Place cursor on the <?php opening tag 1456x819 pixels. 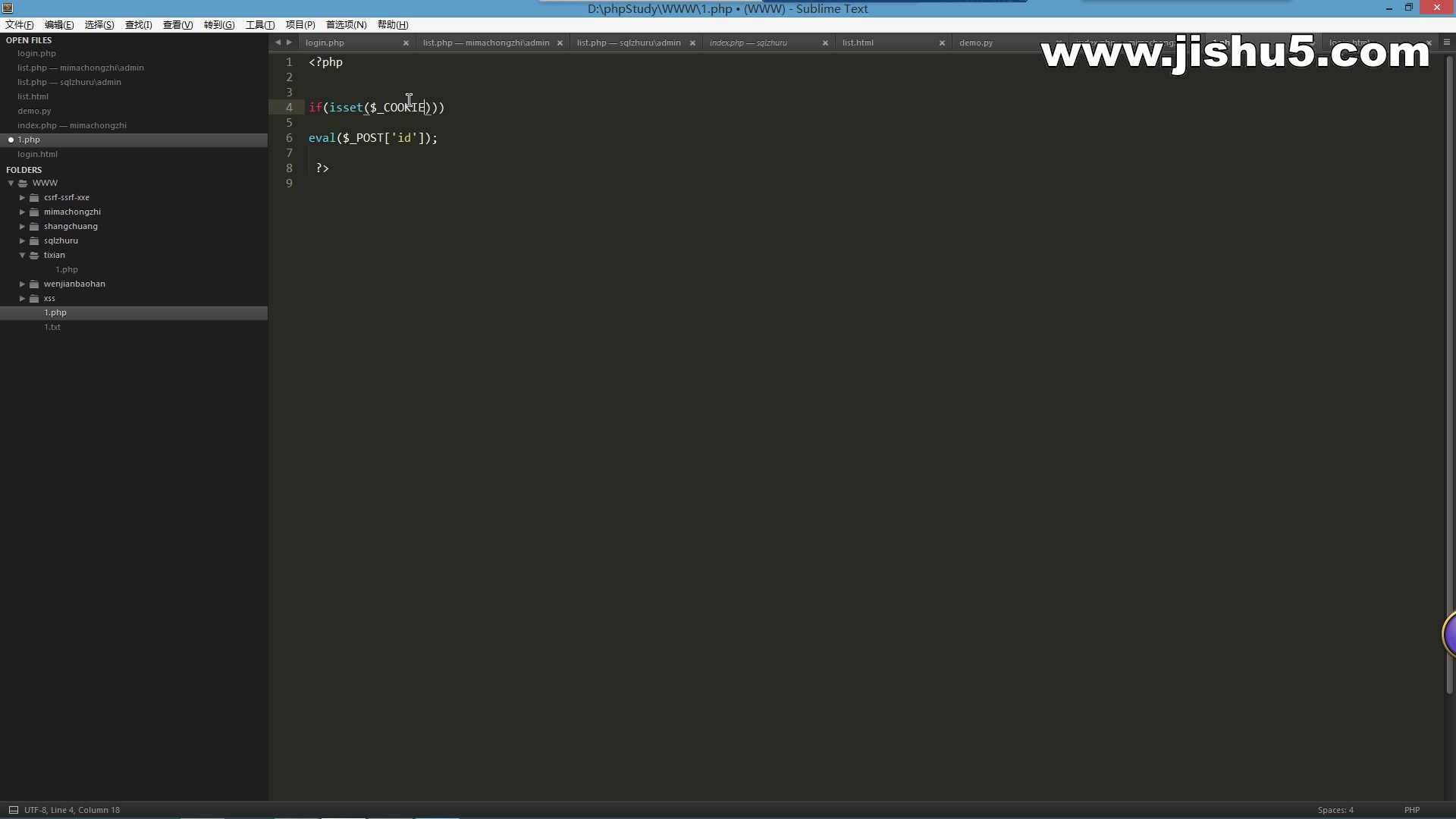(326, 62)
